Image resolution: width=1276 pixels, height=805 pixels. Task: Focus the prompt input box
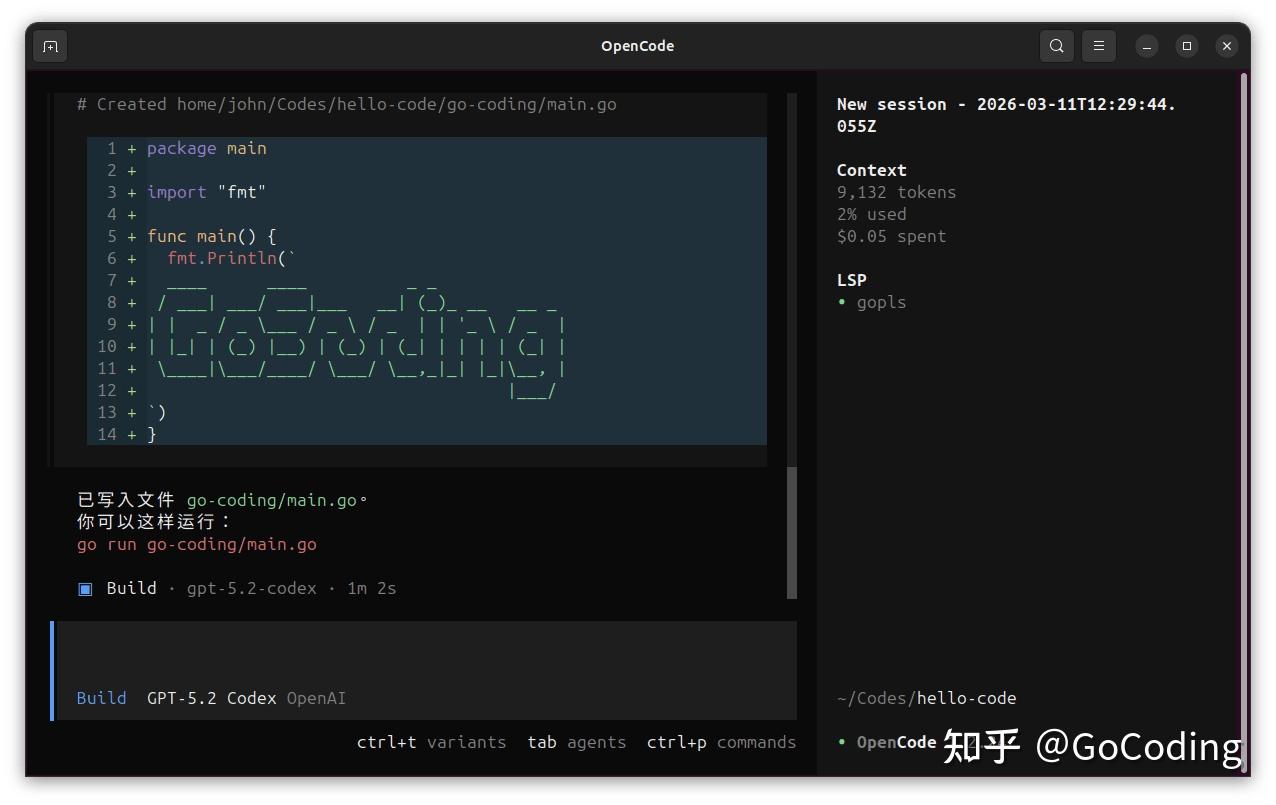(x=426, y=670)
